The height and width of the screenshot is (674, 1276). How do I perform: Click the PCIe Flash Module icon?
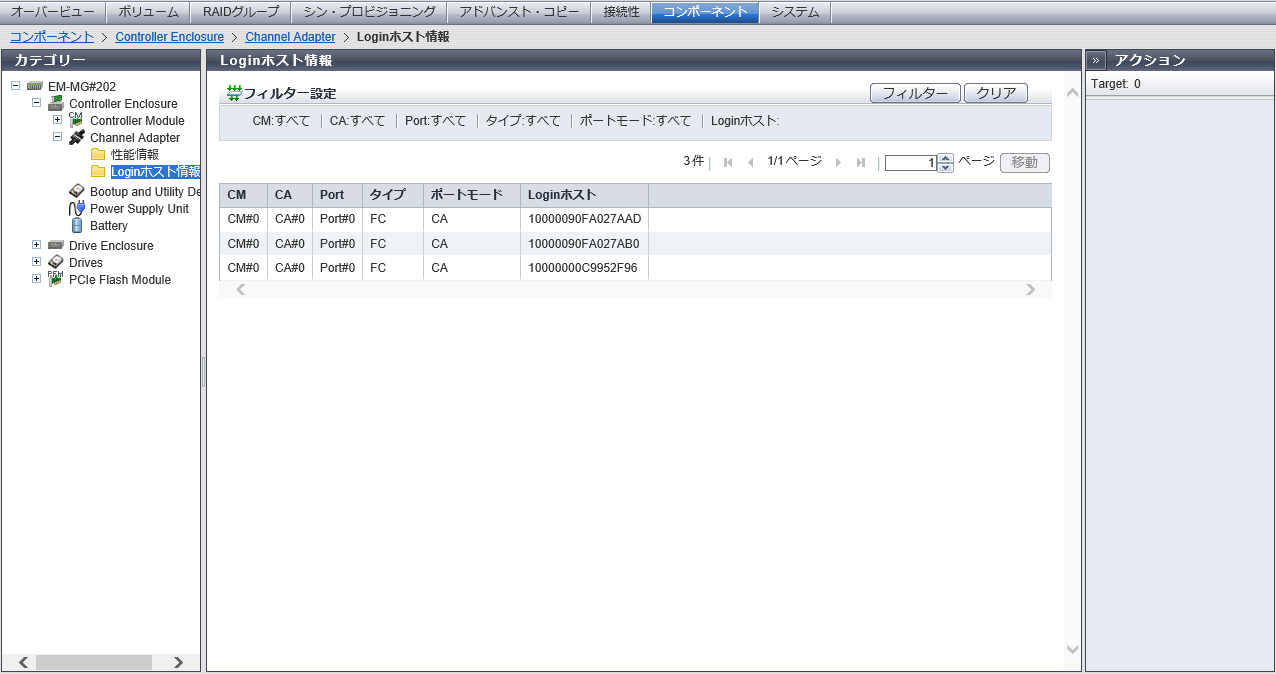pyautogui.click(x=56, y=280)
